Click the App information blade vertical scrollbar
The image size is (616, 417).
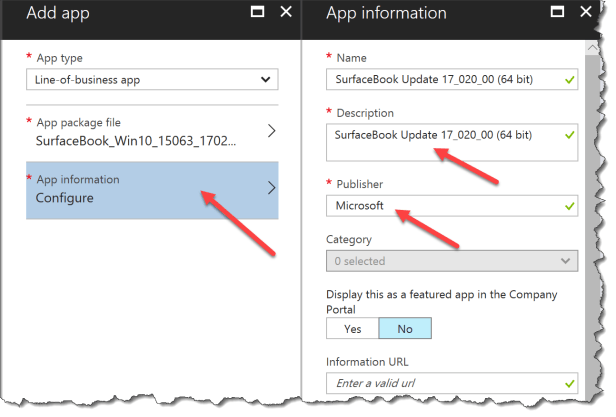click(x=592, y=200)
